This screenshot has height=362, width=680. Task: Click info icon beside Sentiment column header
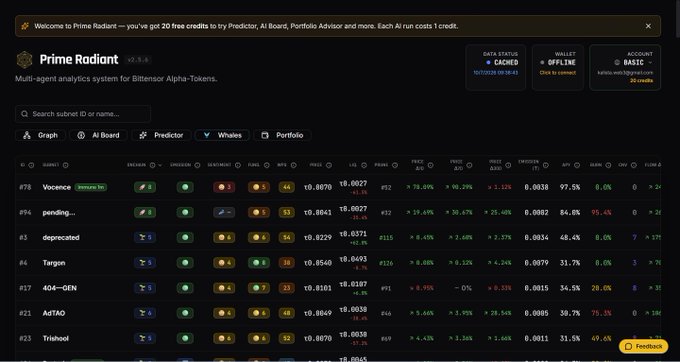click(238, 165)
